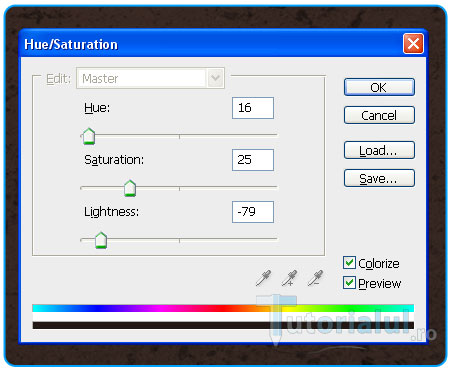Click the Edit dropdown arrow
450x370 pixels.
[215, 78]
